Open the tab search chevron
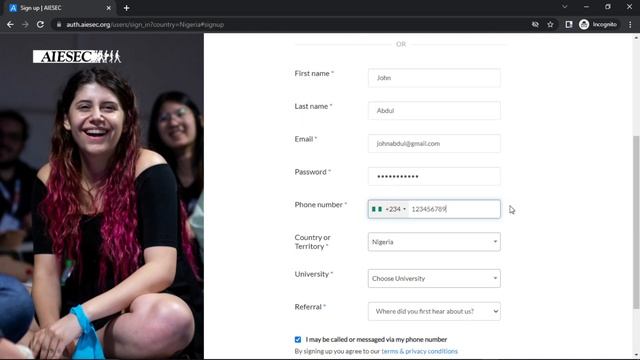The width and height of the screenshot is (640, 360). point(564,7)
